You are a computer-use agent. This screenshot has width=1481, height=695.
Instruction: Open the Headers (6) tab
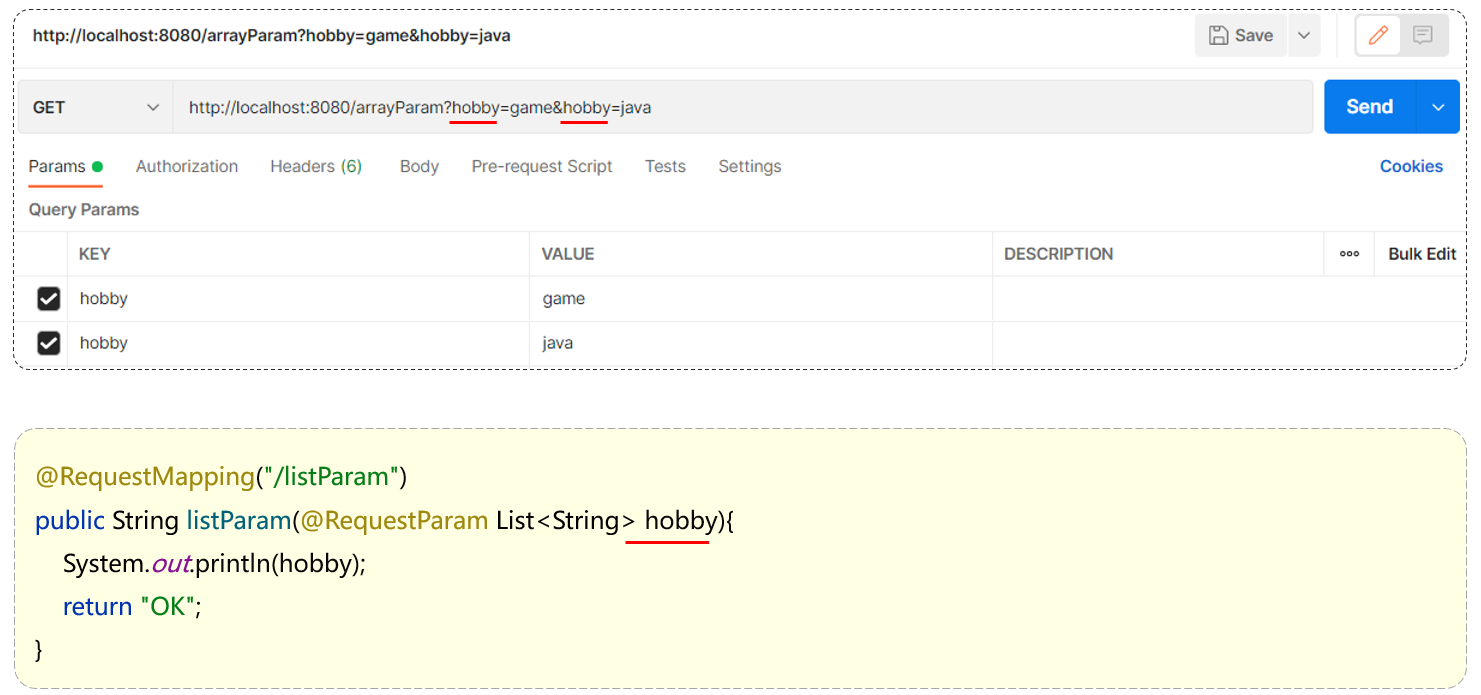pos(316,167)
